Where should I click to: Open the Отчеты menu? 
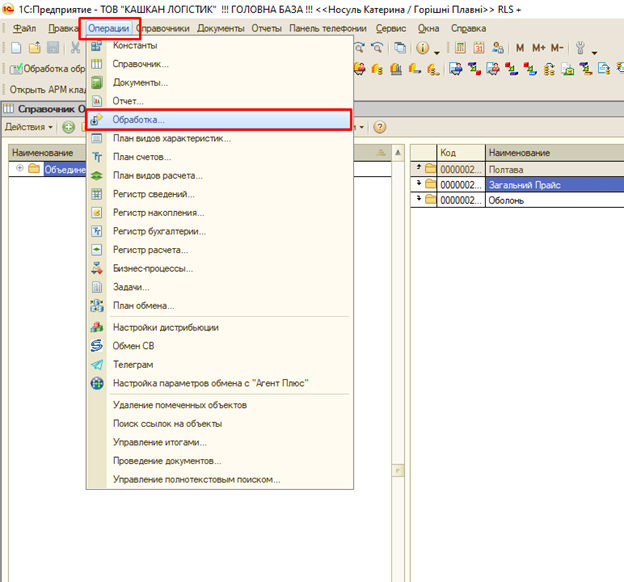click(x=266, y=28)
